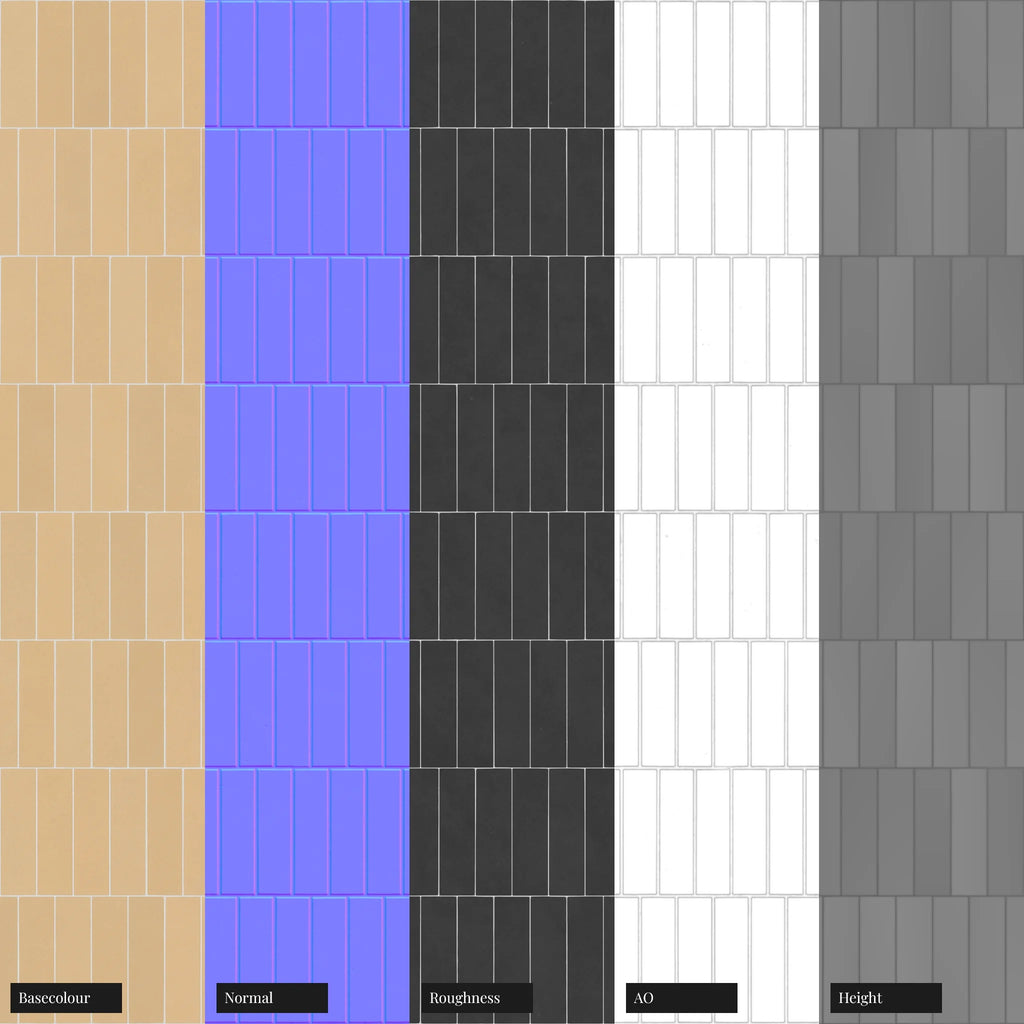Pick a top-row tile in the AO map
The height and width of the screenshot is (1024, 1024).
tap(714, 62)
